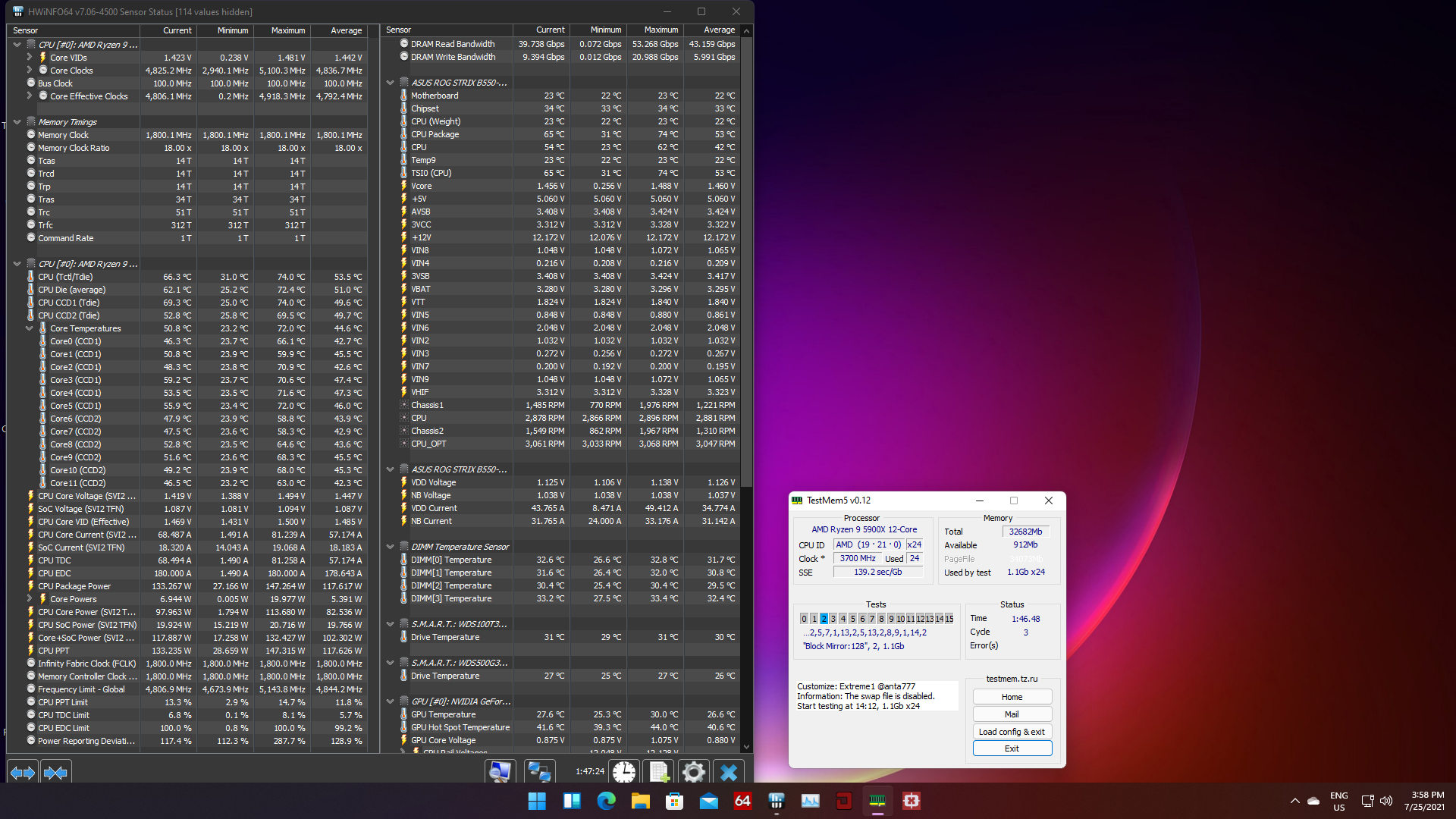Click the network remote monitoring icon in HWiNFO
This screenshot has height=819, width=1456.
[539, 773]
